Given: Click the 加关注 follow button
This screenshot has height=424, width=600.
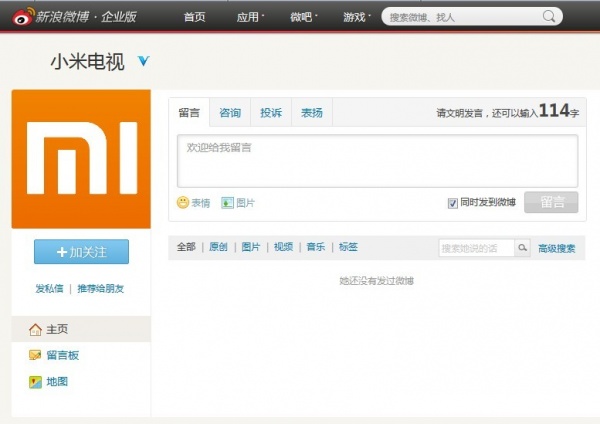Looking at the screenshot, I should click(82, 251).
